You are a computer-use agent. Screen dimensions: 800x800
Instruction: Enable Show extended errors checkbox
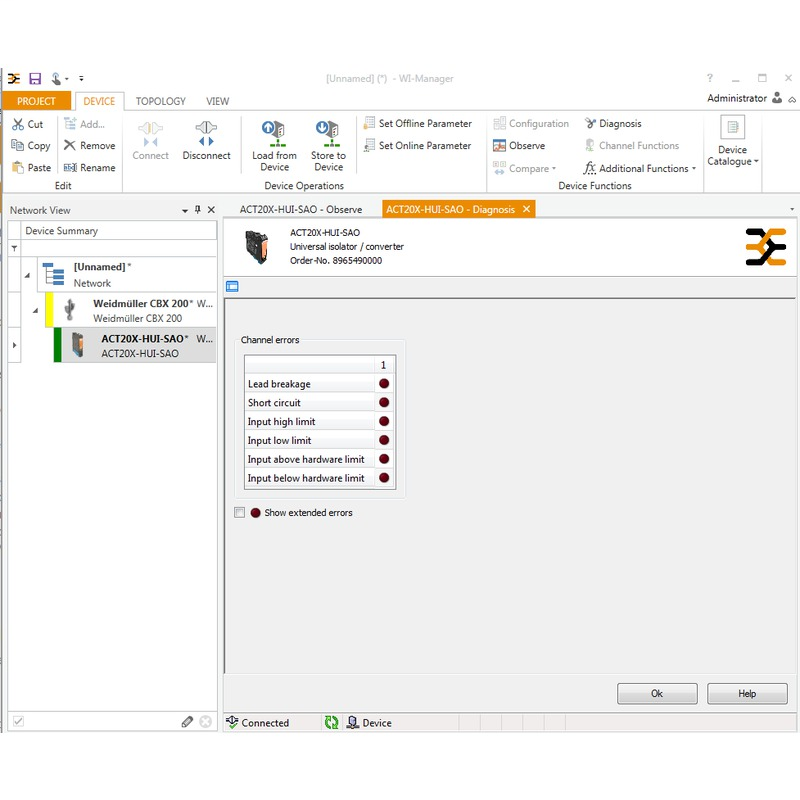pyautogui.click(x=239, y=512)
